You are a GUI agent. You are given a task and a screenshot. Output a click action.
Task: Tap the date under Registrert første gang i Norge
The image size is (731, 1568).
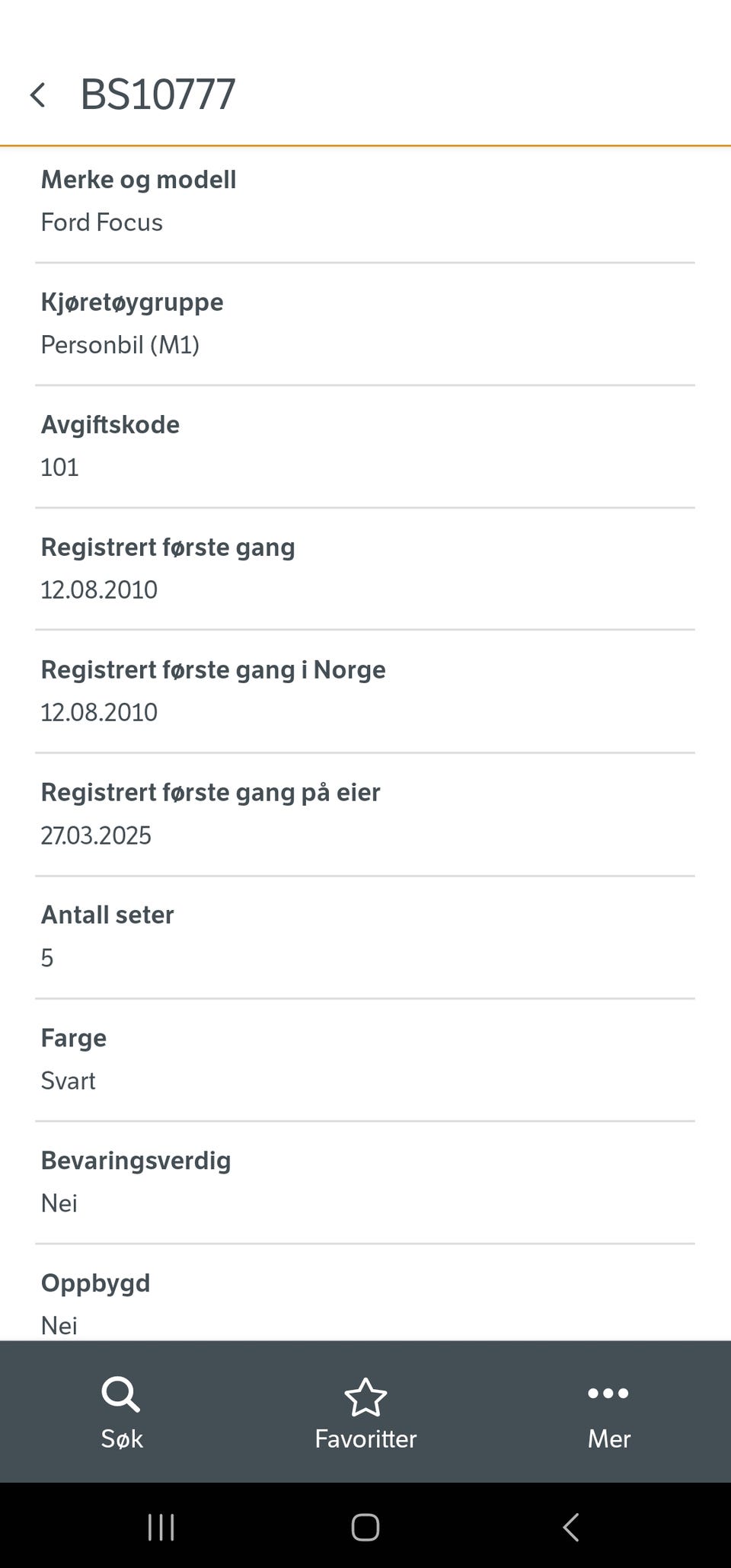pyautogui.click(x=99, y=713)
